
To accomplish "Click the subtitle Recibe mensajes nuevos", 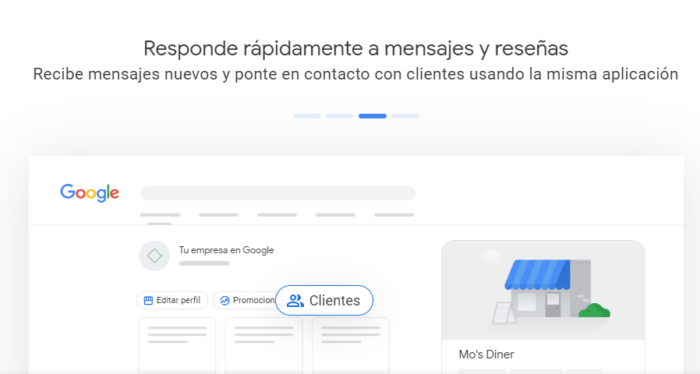I will pos(356,74).
